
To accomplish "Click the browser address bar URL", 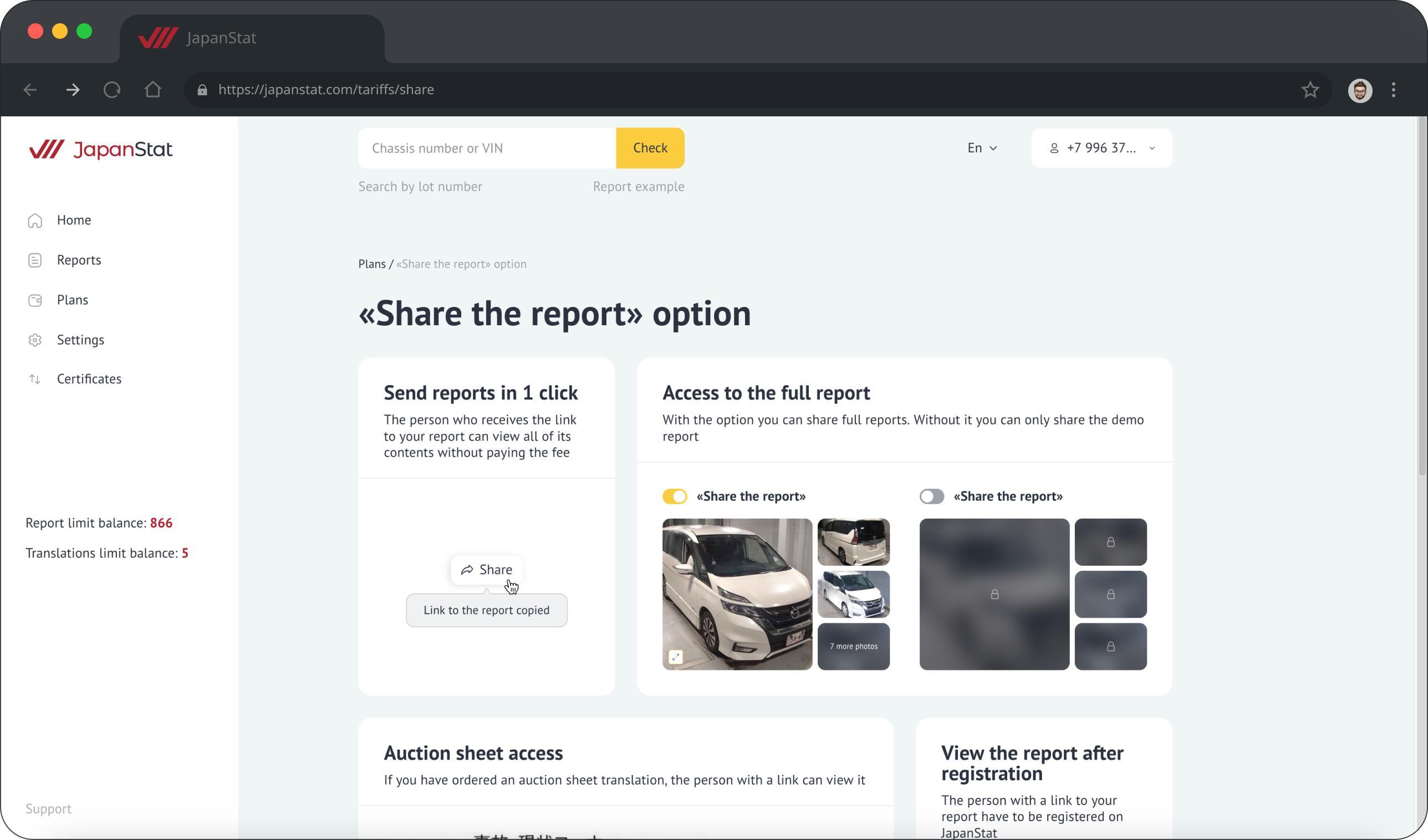I will pyautogui.click(x=326, y=90).
